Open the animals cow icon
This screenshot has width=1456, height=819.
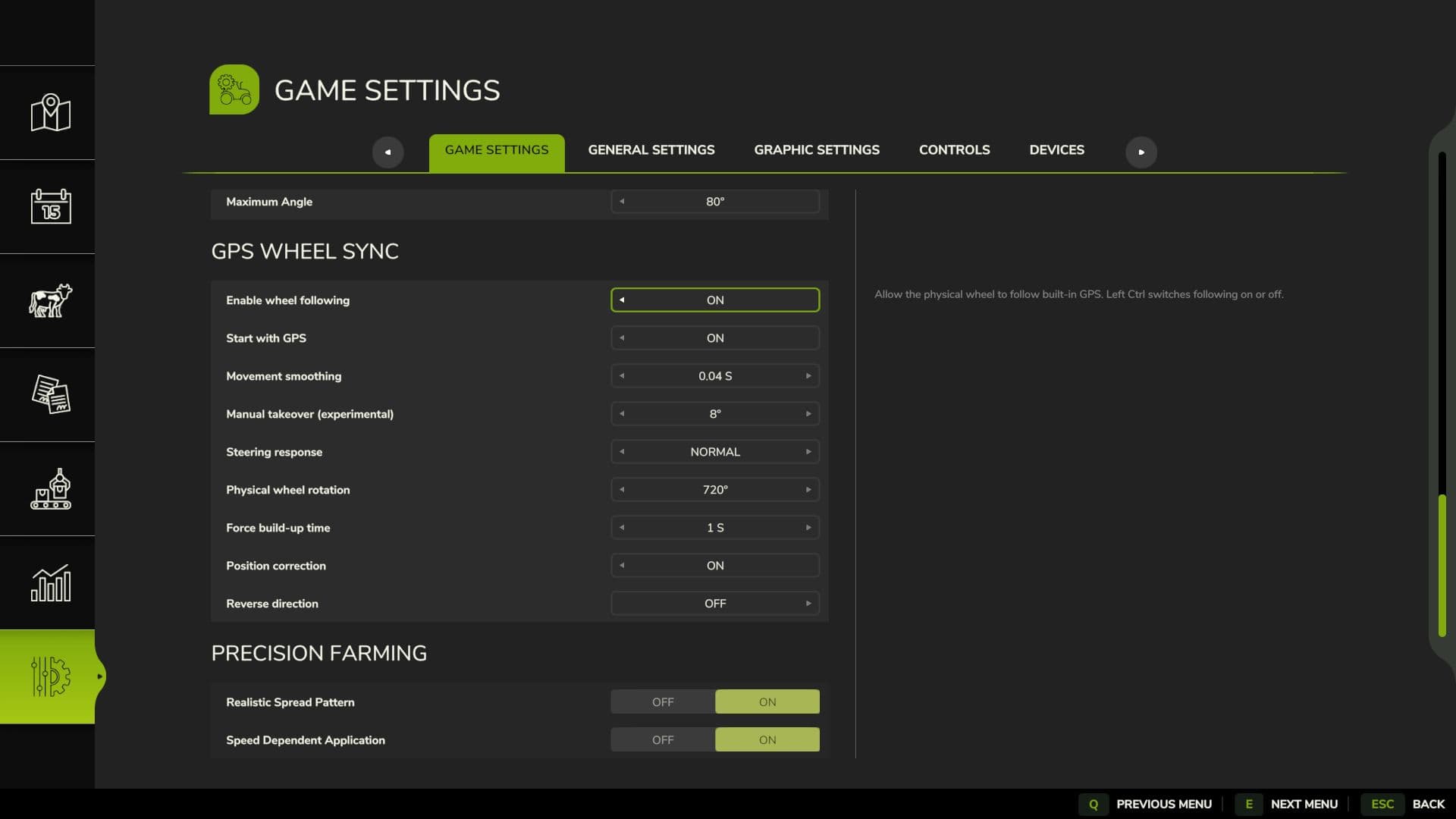point(51,300)
